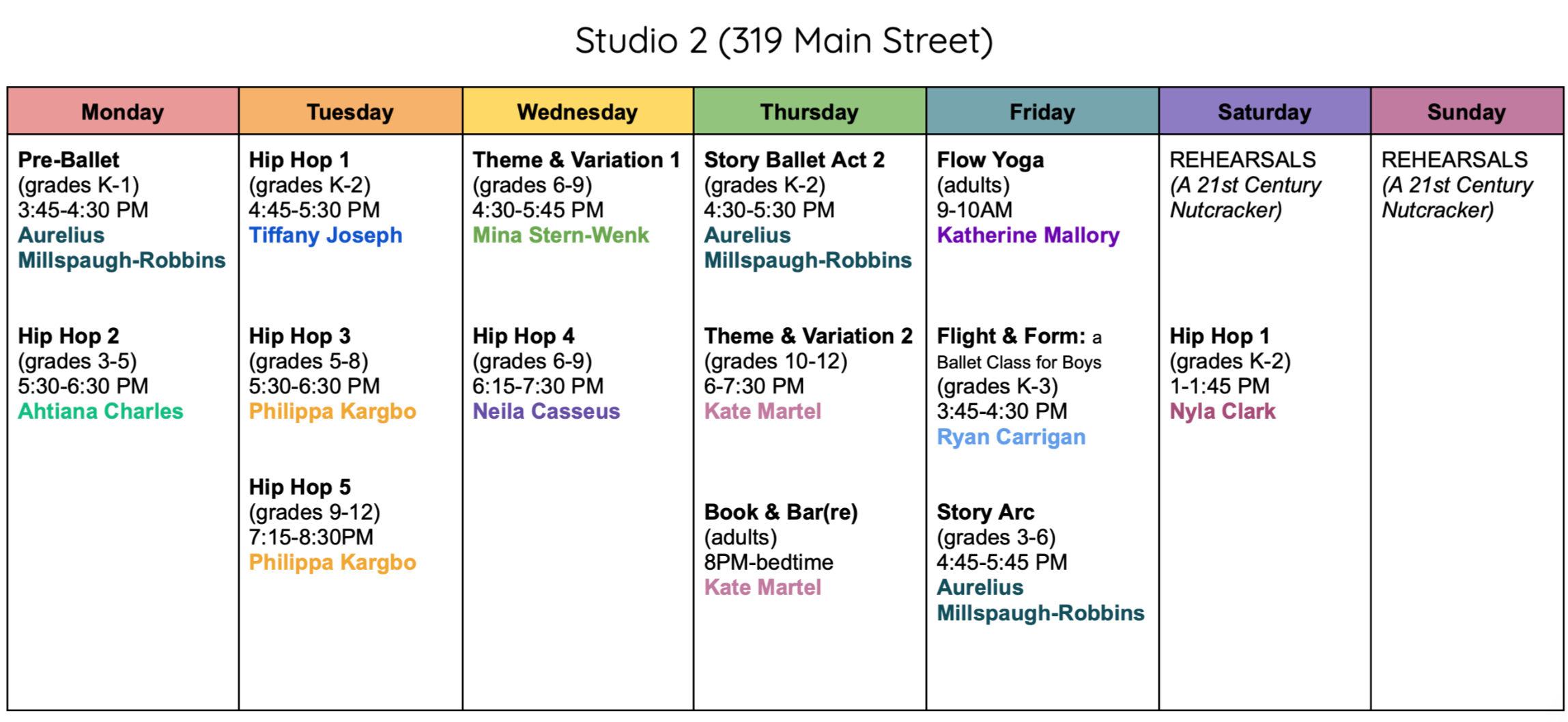
Task: Click the Studio 2 (319 Main Street) title
Action: point(784,41)
